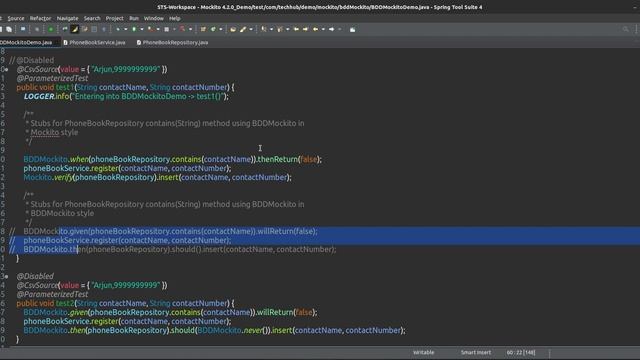
Task: Open the Run dropdown arrow
Action: coord(142,29)
